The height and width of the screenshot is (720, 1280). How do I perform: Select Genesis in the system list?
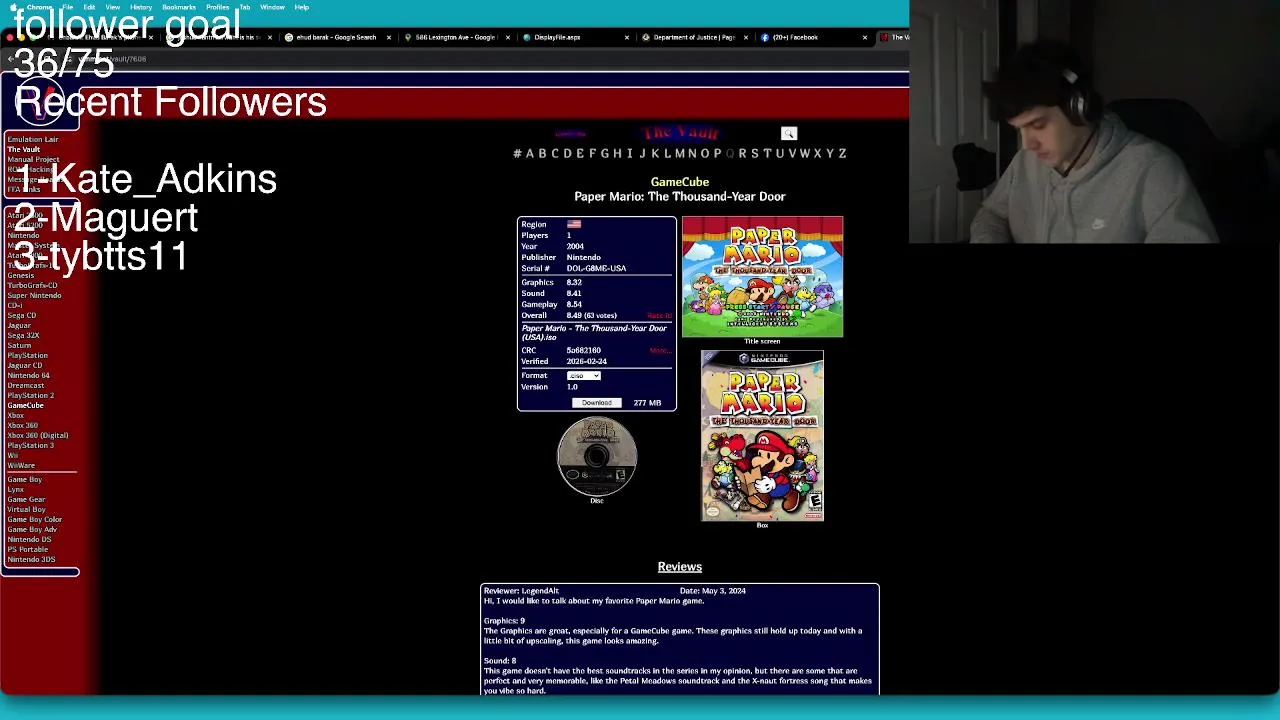[21, 275]
